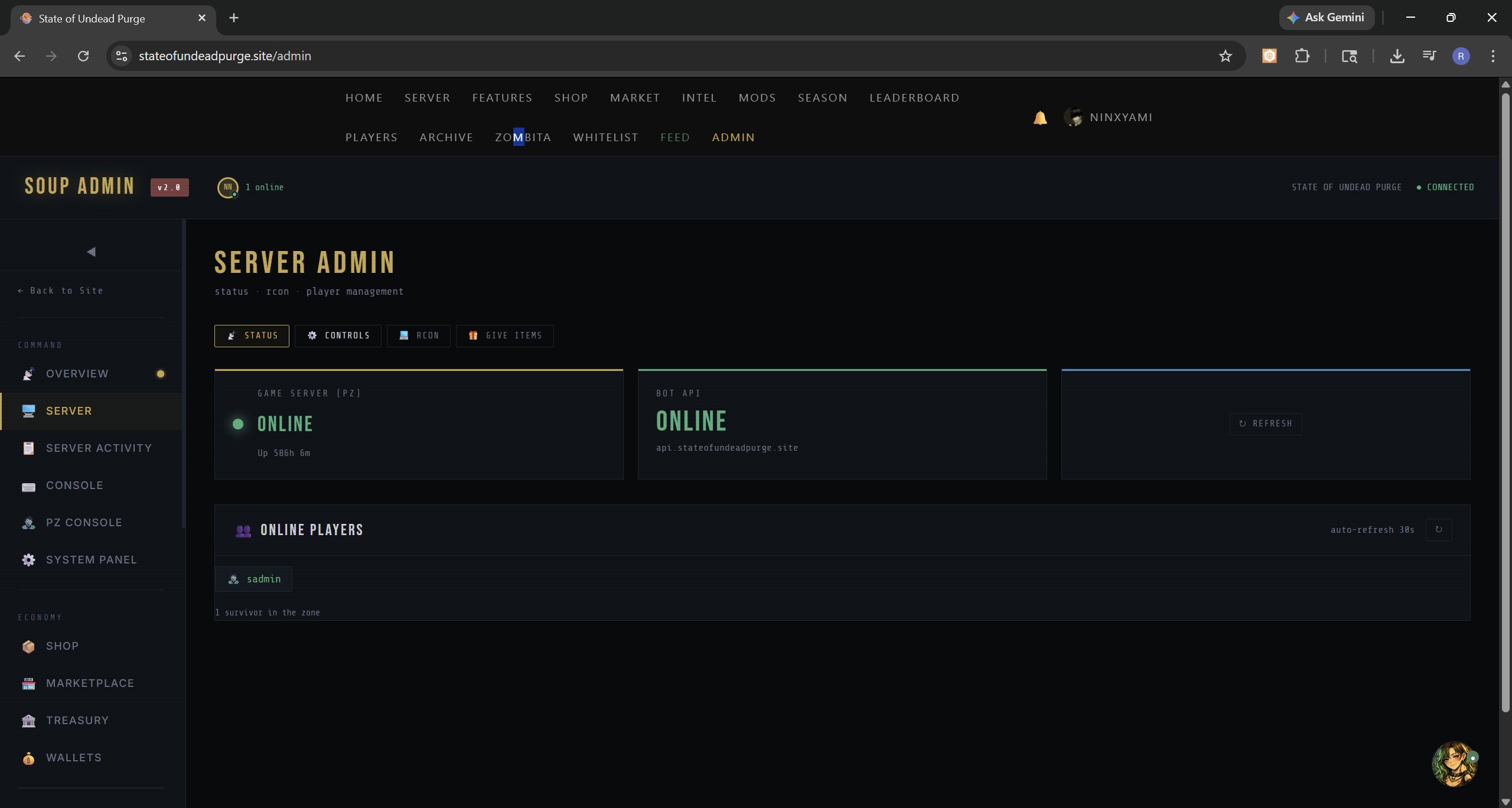
Task: Open the Chrome profile avatar R
Action: click(1461, 56)
